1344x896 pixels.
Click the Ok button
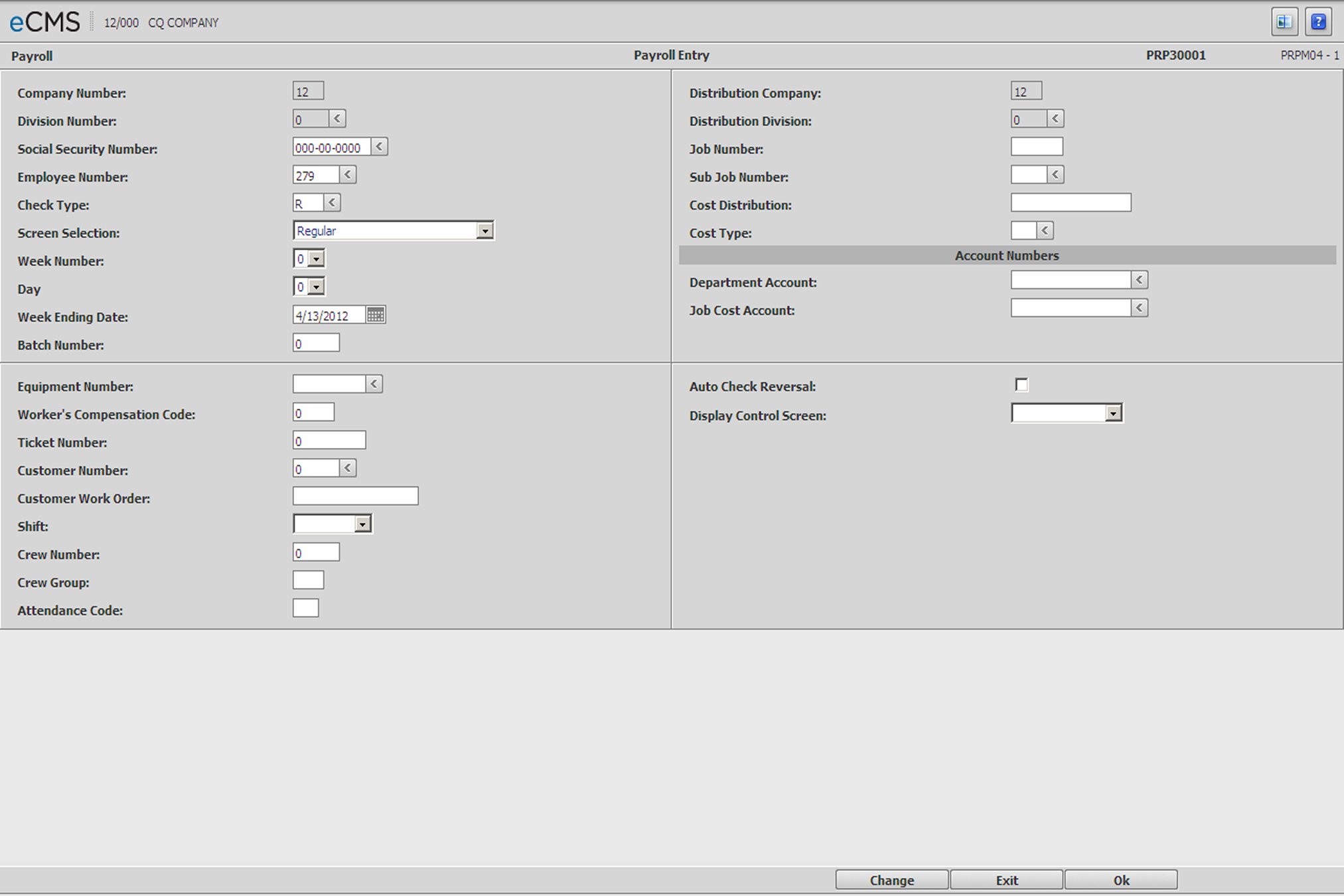[1122, 880]
